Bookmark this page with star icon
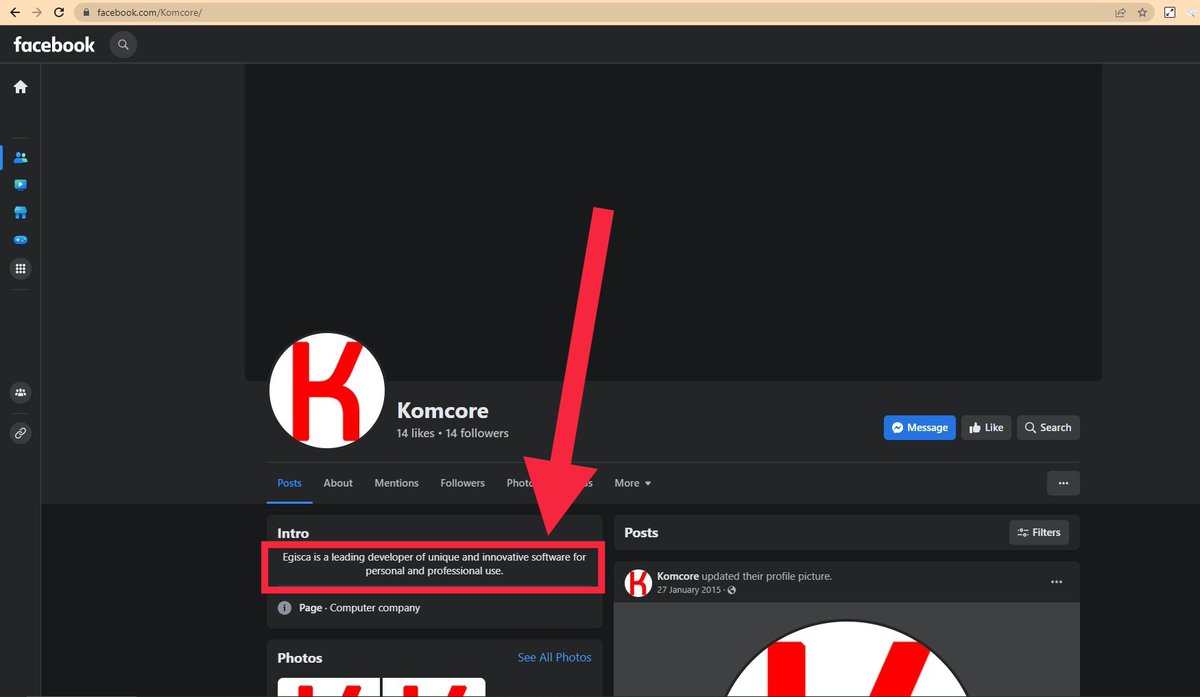 (x=1142, y=12)
